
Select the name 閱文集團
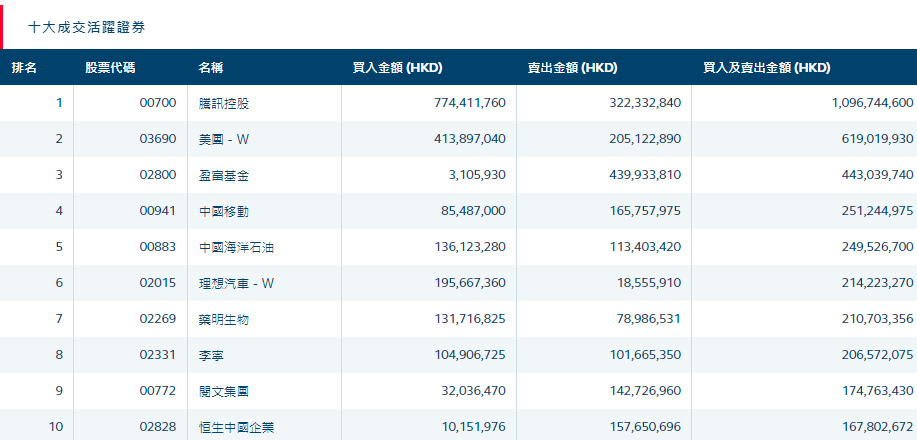coord(224,391)
